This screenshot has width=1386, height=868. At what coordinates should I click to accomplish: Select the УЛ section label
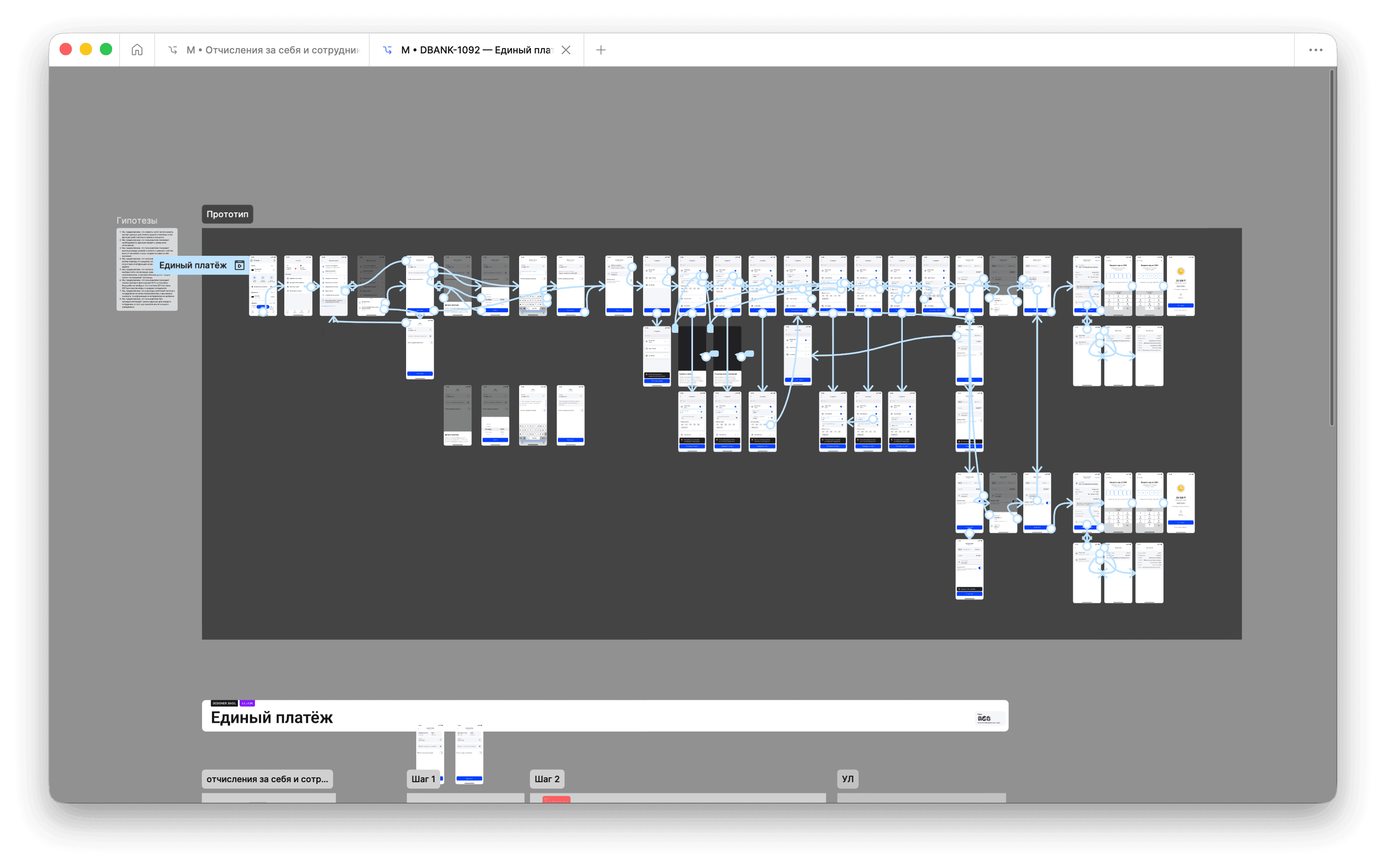tap(848, 779)
